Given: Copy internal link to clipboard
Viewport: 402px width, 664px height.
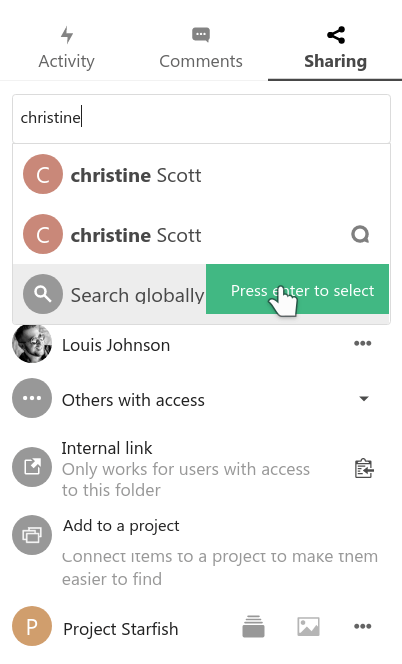Looking at the screenshot, I should [363, 468].
